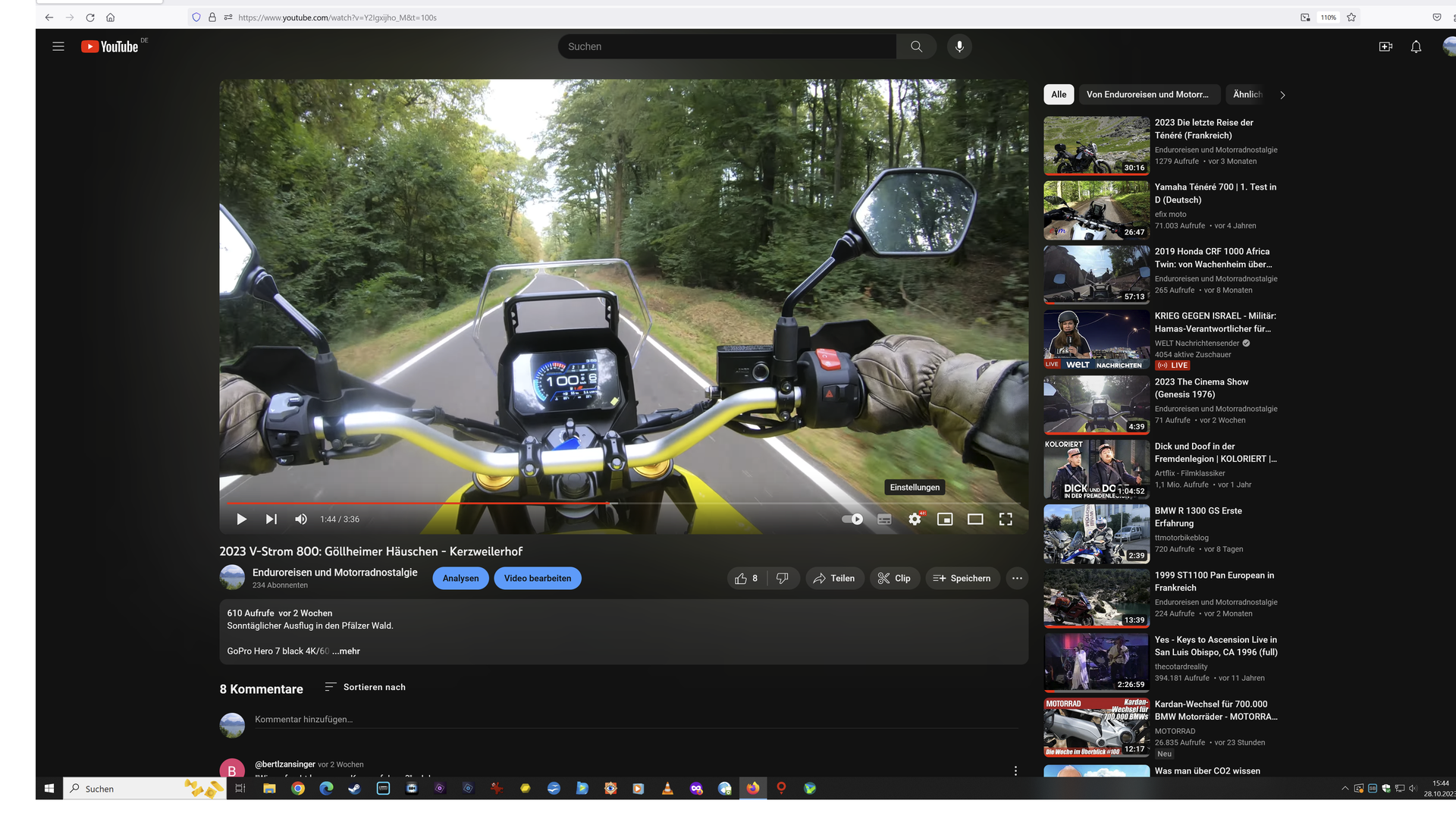The width and height of the screenshot is (1456, 819).
Task: Dislike the video with thumbs-down icon
Action: point(783,579)
